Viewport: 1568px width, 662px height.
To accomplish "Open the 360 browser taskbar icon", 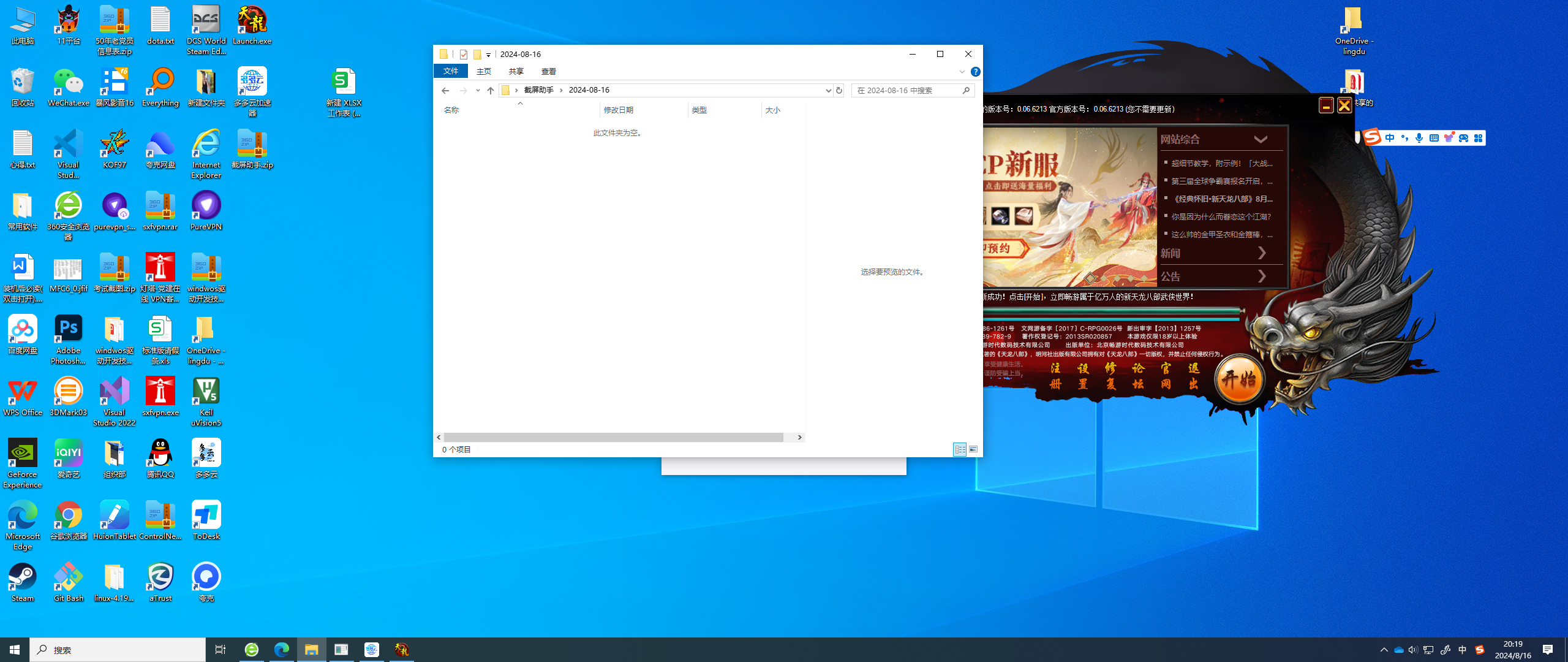I will pos(252,650).
